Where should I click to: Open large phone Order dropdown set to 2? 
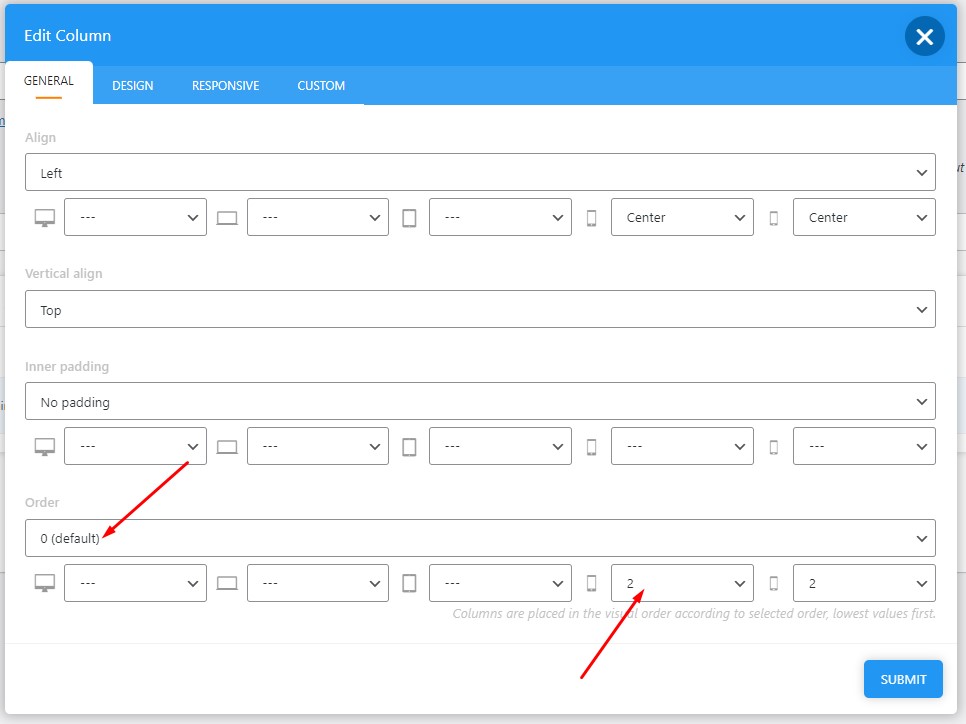coord(682,583)
